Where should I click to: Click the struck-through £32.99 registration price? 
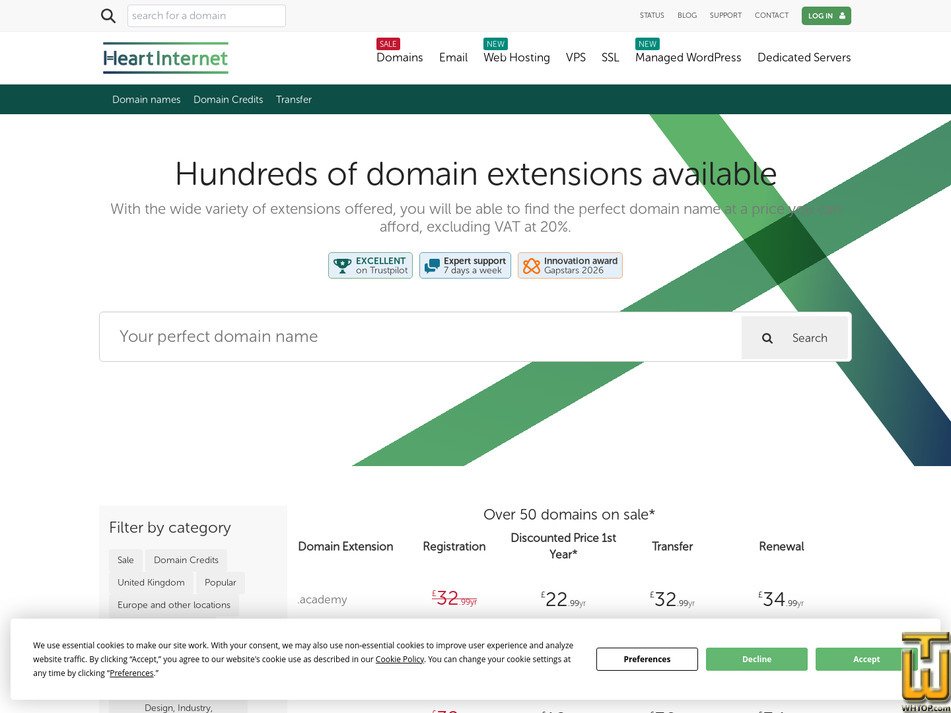coord(454,599)
